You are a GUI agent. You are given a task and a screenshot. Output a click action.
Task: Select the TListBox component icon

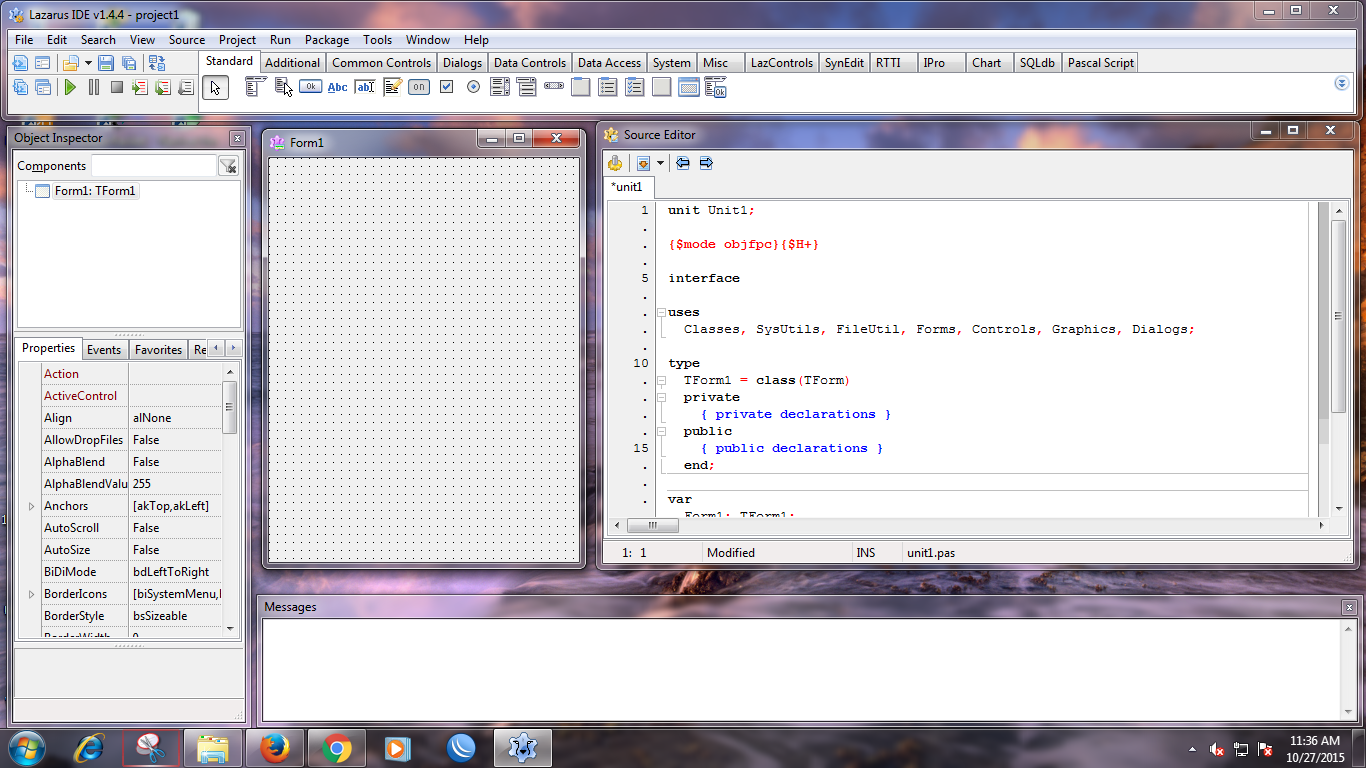(500, 87)
